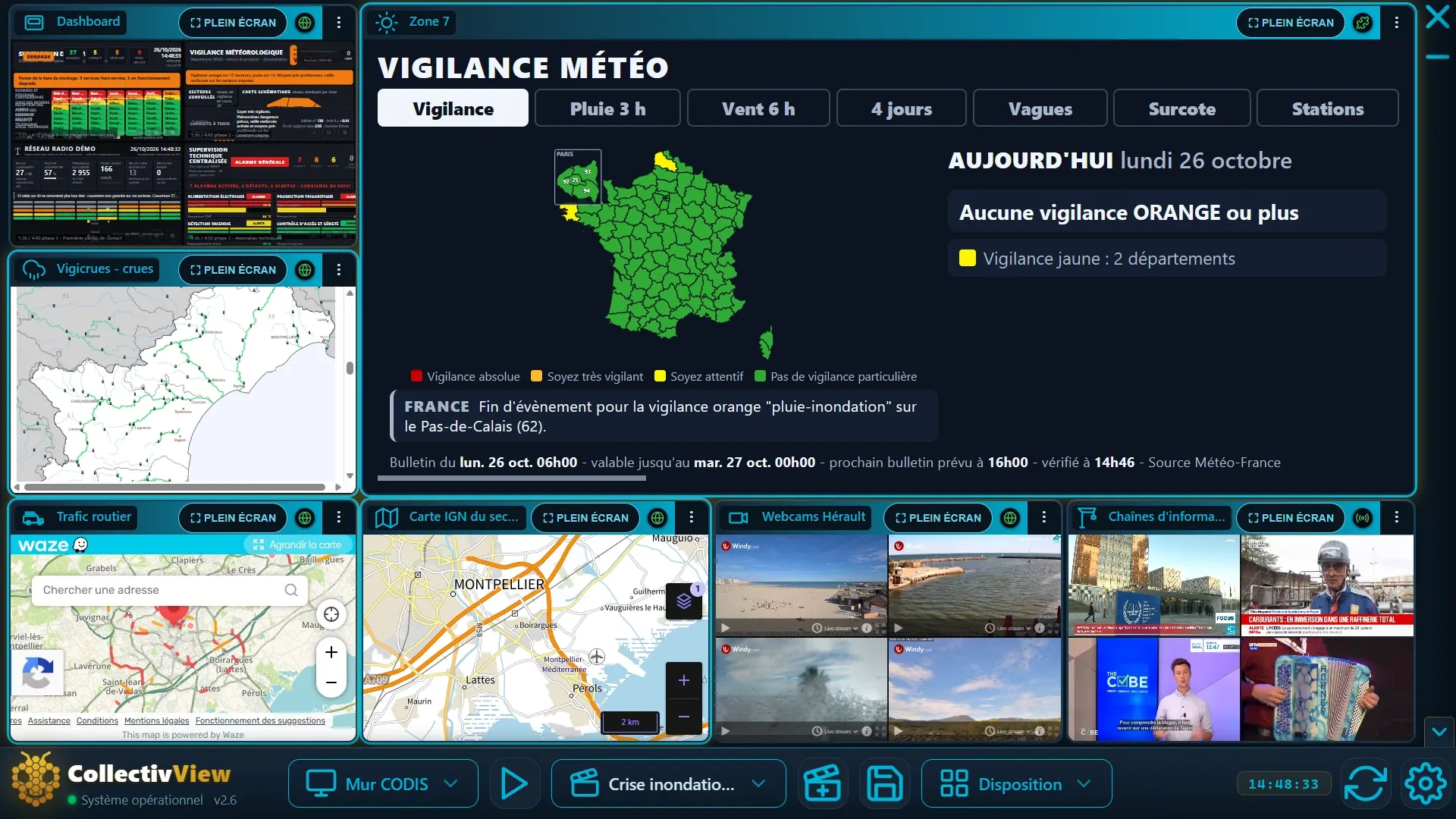Image resolution: width=1456 pixels, height=819 pixels.
Task: Click the add scene clapperboard icon
Action: point(823,783)
